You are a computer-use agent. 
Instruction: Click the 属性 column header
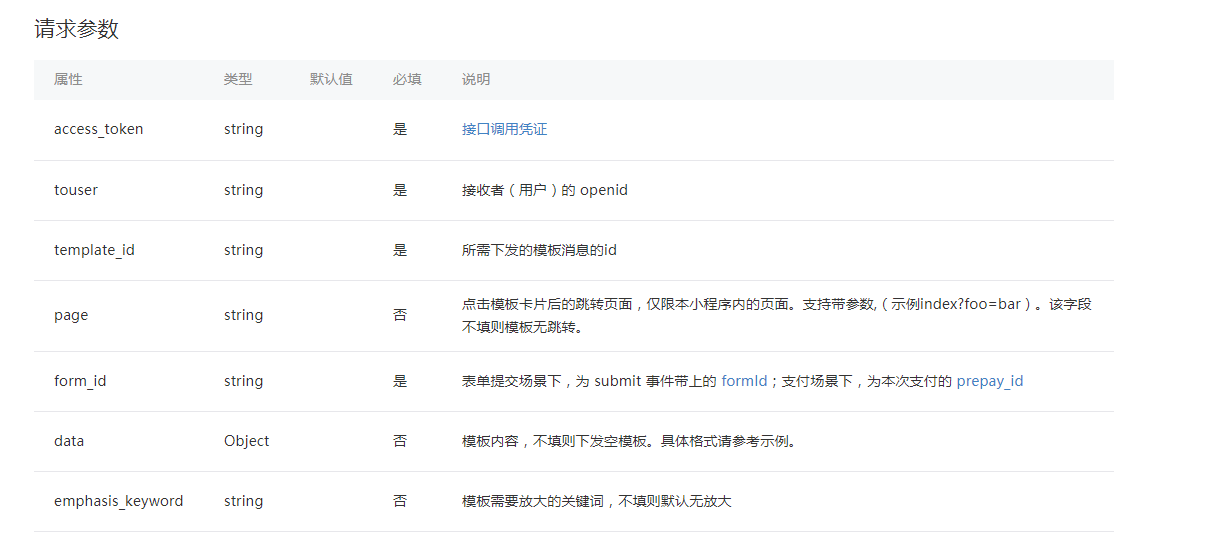click(x=68, y=79)
